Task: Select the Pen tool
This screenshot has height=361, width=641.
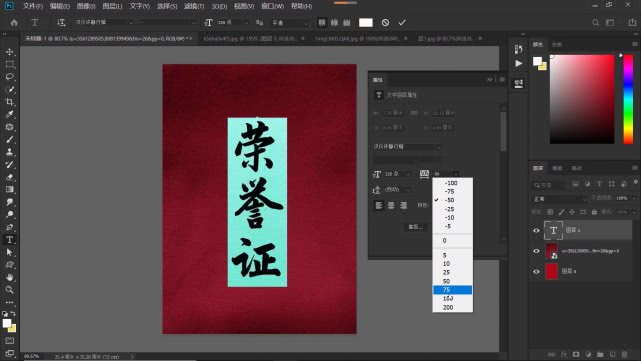Action: click(9, 227)
